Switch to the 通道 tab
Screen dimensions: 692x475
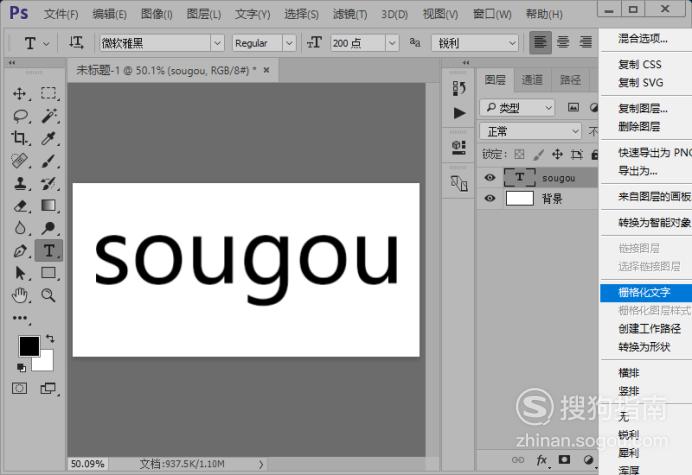click(x=532, y=80)
